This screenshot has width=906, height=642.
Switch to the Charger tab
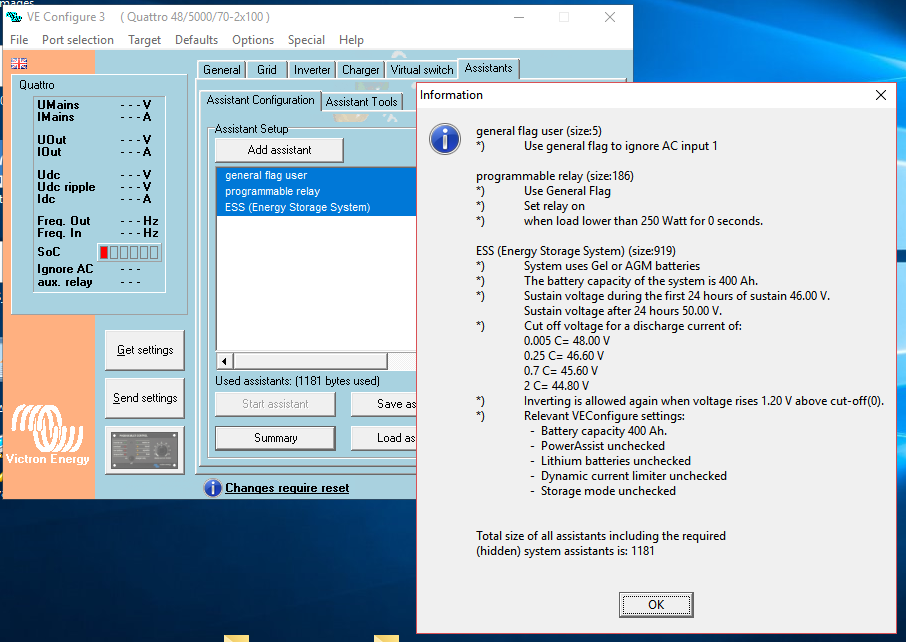(361, 70)
